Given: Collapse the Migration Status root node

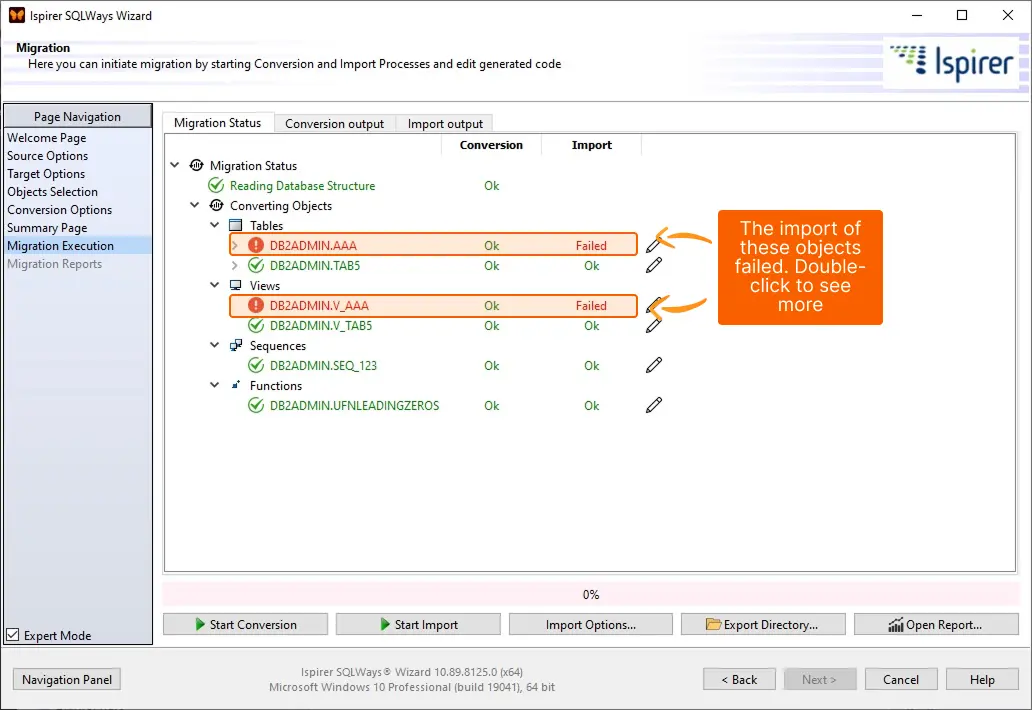Looking at the screenshot, I should [175, 165].
